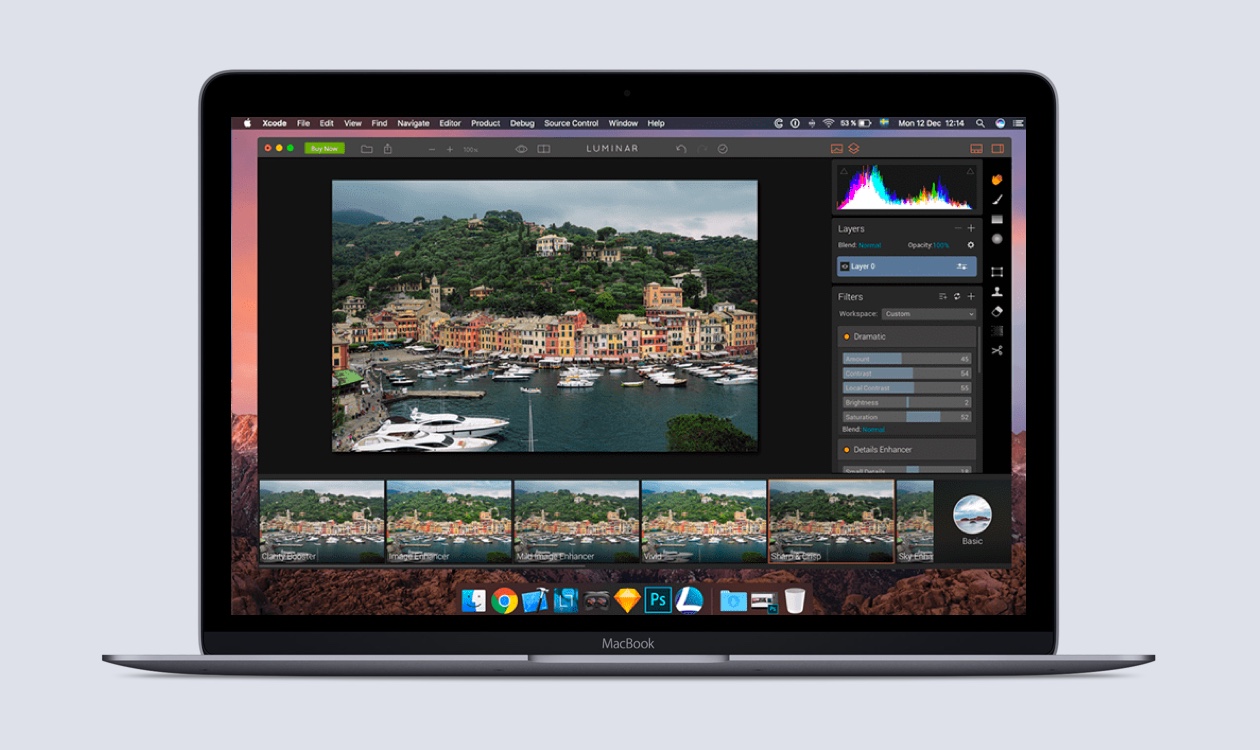Select the orange hand Move tool
Viewport: 1260px width, 750px height.
997,180
